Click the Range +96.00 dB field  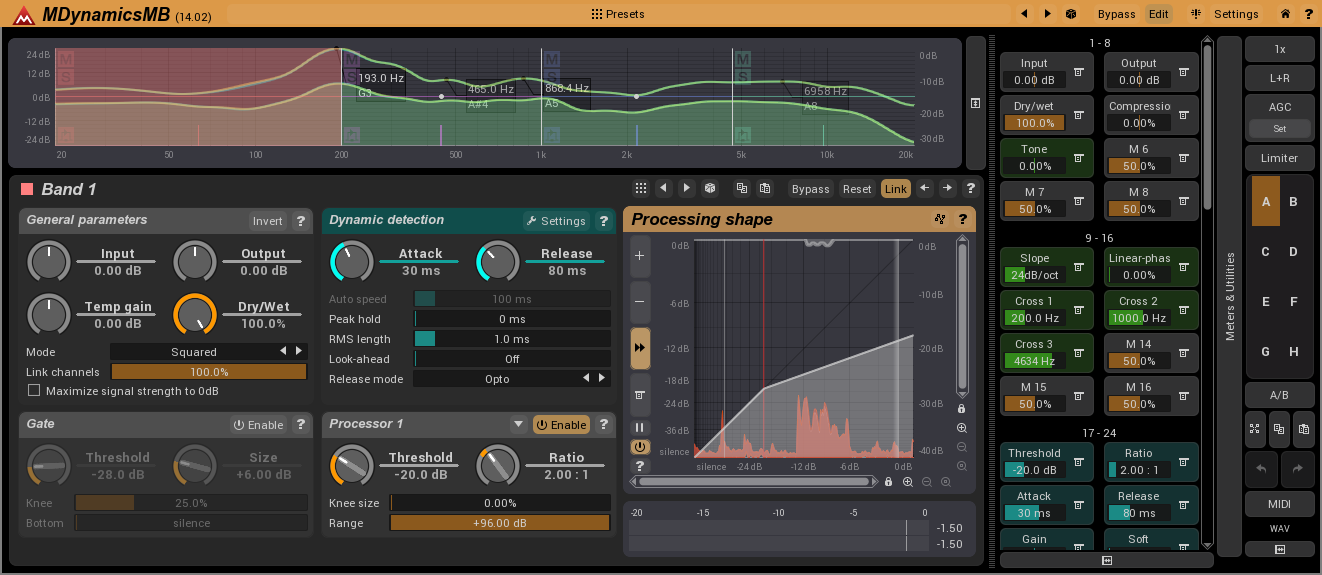point(500,523)
